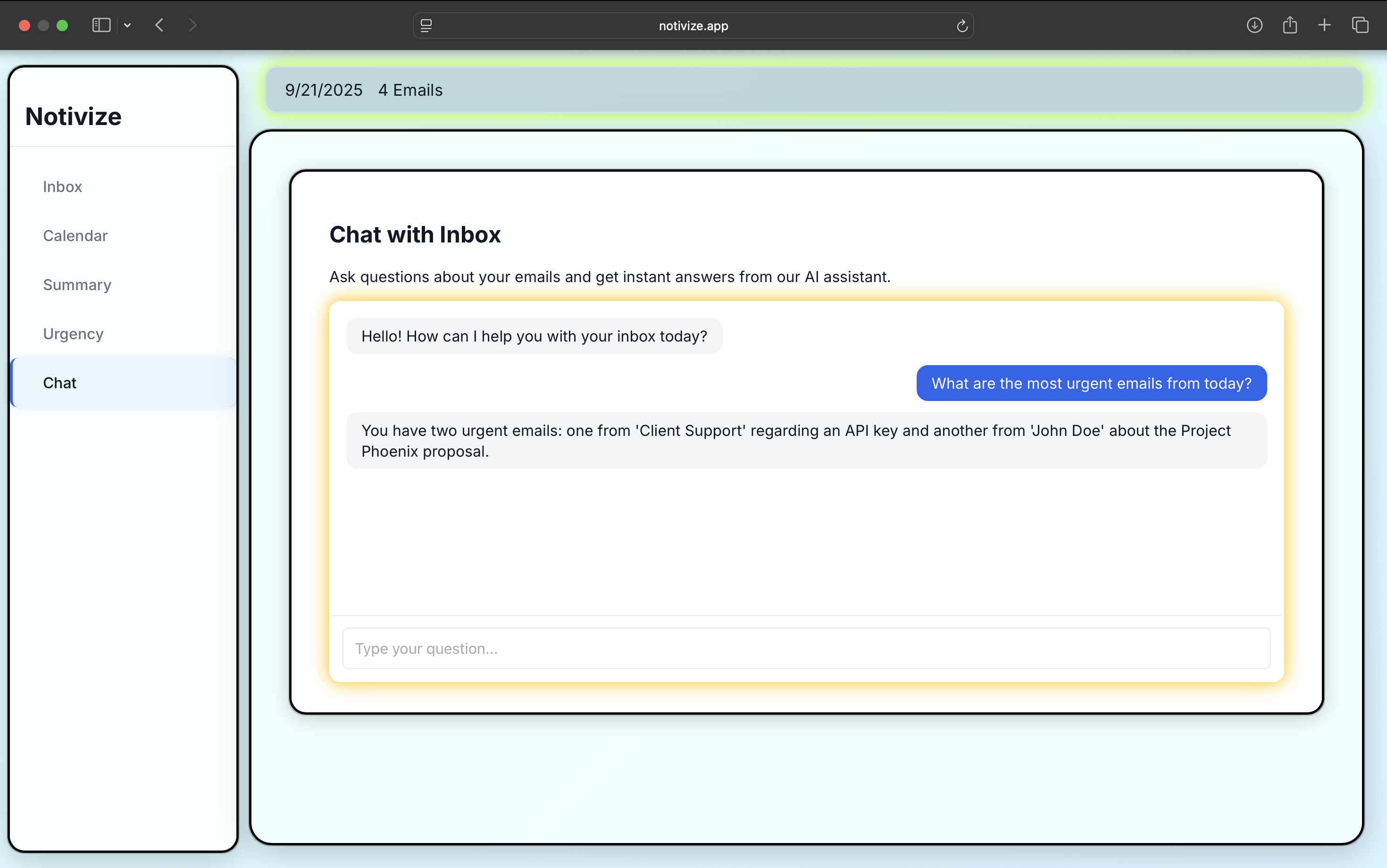
Task: Reload the notivize.app page
Action: 961,26
